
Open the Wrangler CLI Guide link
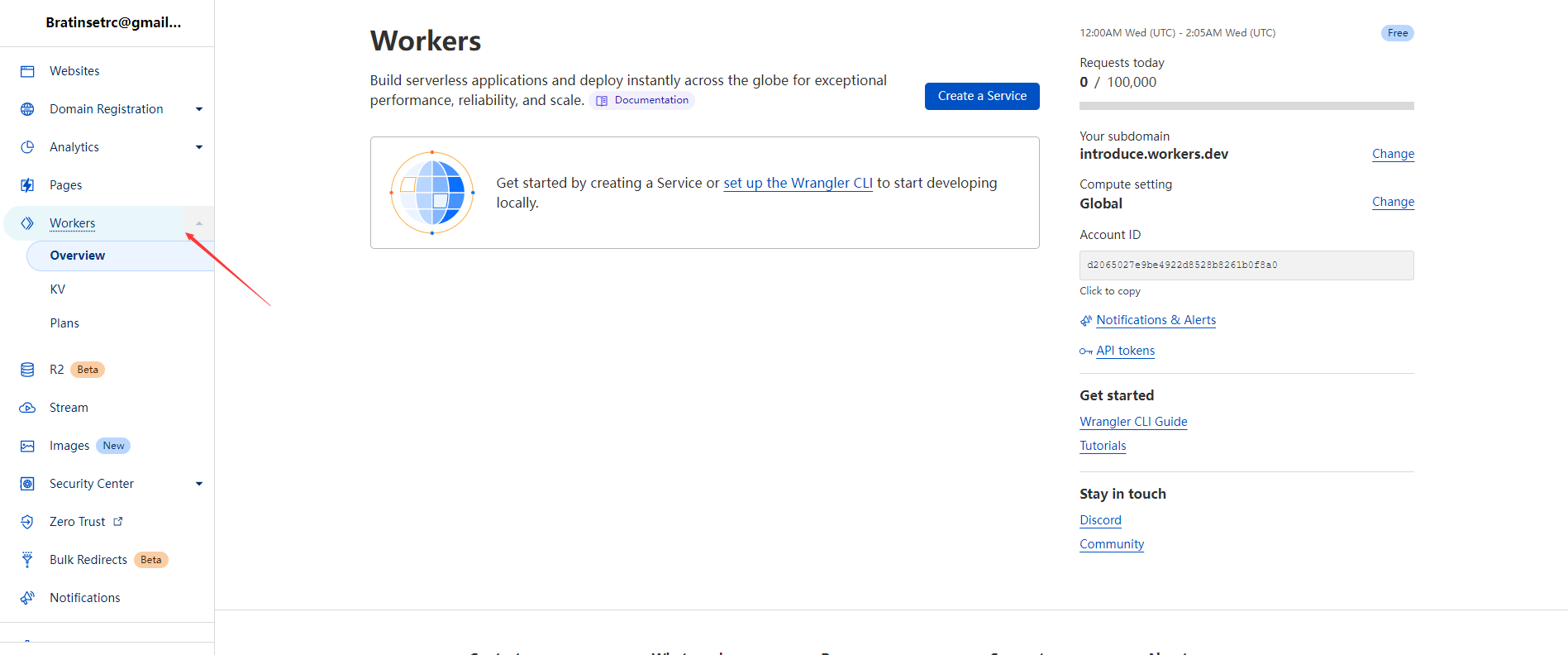1133,422
